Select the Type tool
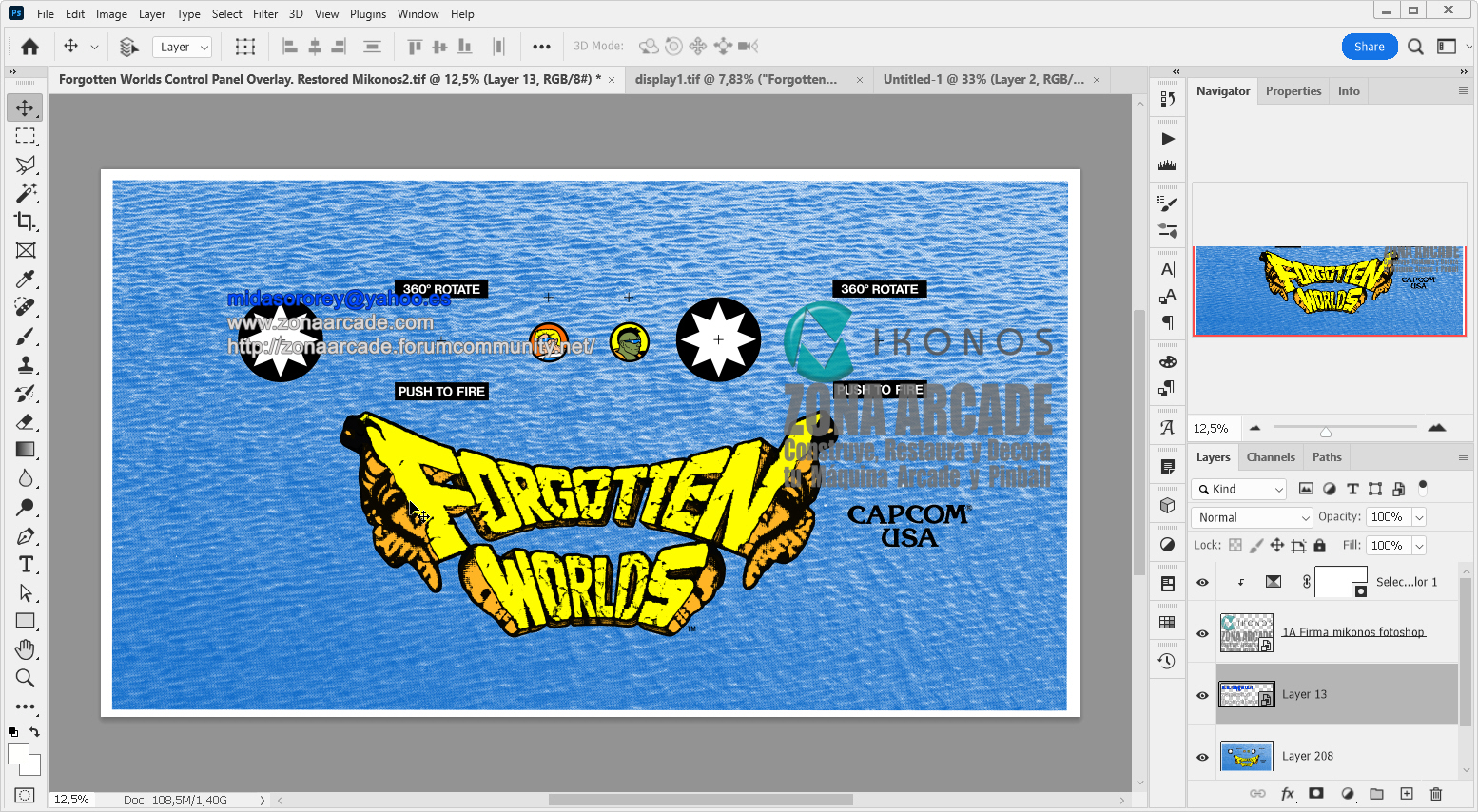This screenshot has height=812, width=1478. tap(25, 564)
